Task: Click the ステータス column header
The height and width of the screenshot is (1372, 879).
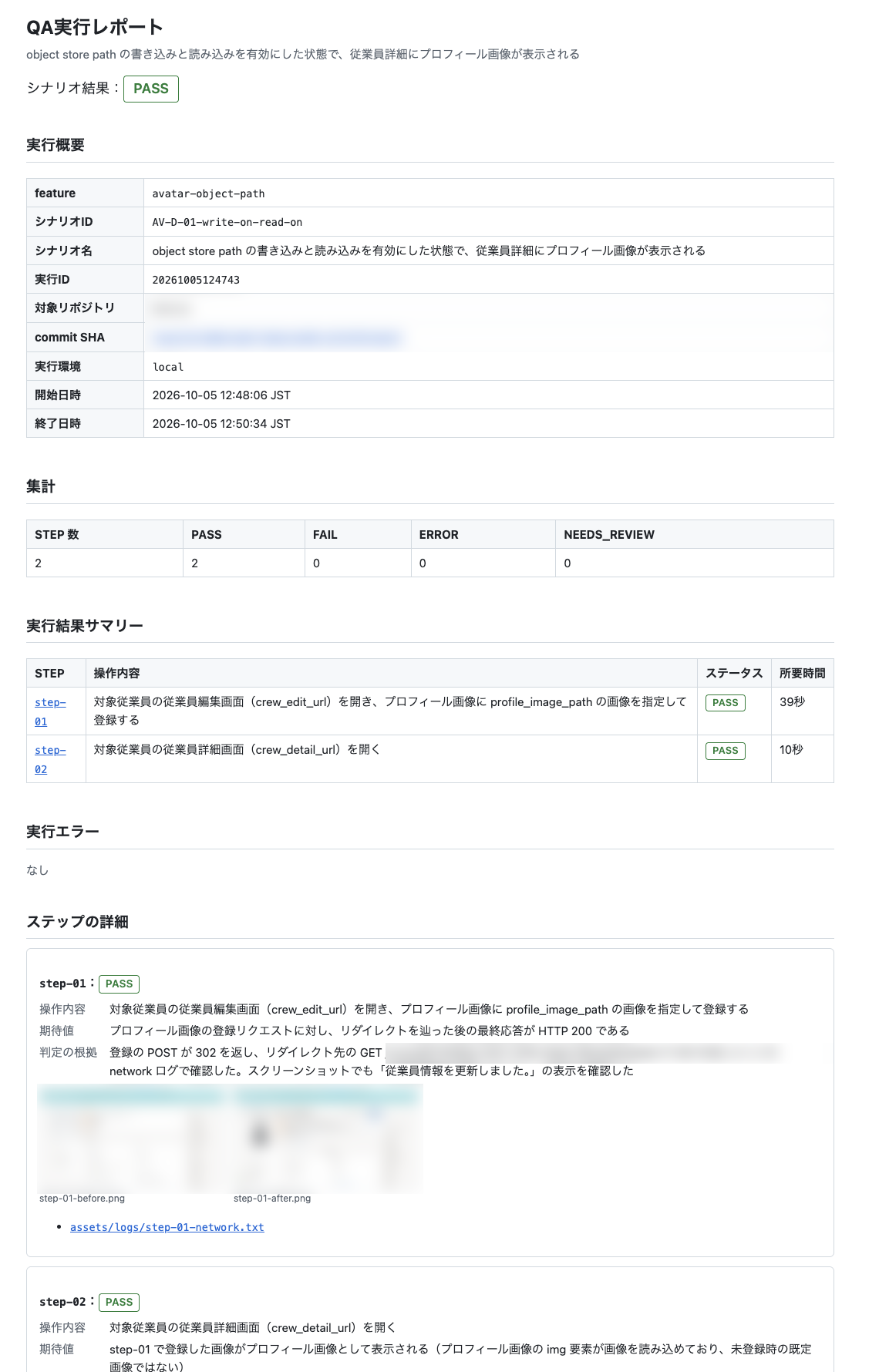Action: [734, 674]
